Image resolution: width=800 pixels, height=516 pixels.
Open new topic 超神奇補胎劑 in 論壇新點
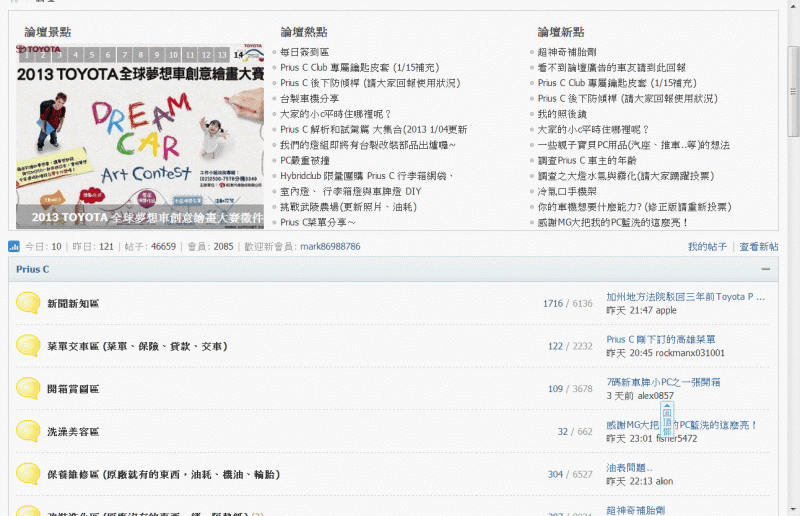click(567, 52)
